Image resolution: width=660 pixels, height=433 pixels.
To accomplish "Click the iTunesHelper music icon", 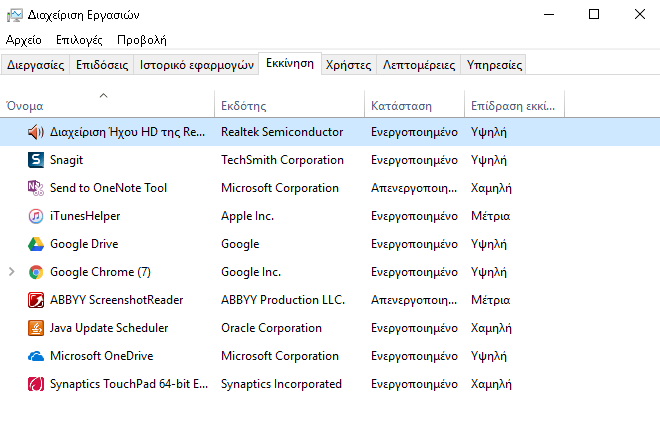I will [x=36, y=216].
